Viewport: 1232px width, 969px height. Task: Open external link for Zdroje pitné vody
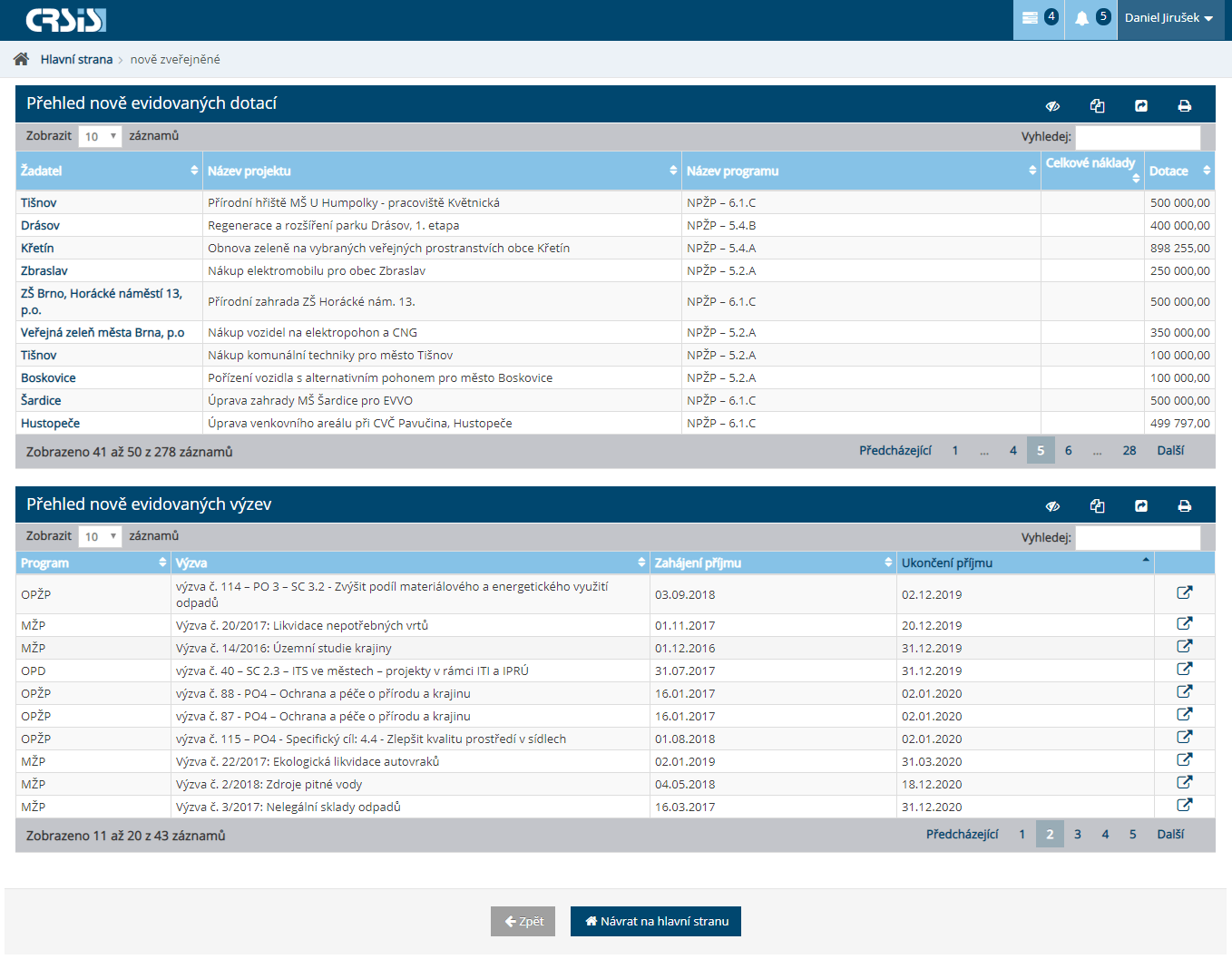point(1184,783)
